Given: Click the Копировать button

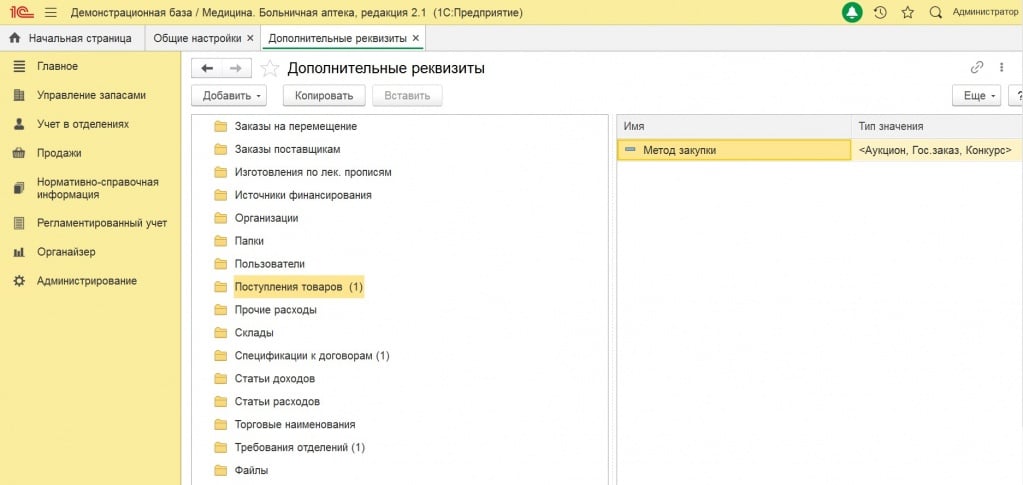Looking at the screenshot, I should (x=324, y=96).
